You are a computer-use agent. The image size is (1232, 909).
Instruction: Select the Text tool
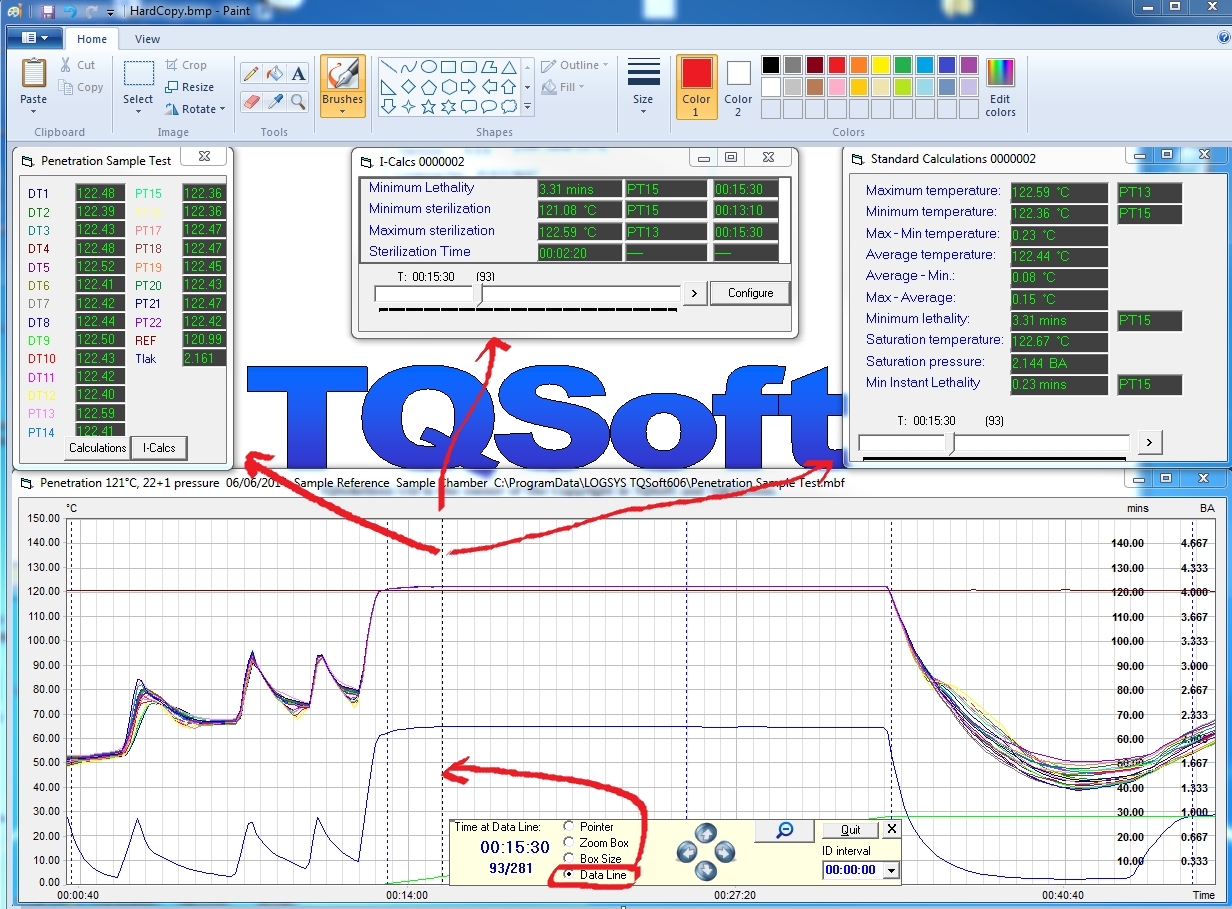(x=298, y=73)
